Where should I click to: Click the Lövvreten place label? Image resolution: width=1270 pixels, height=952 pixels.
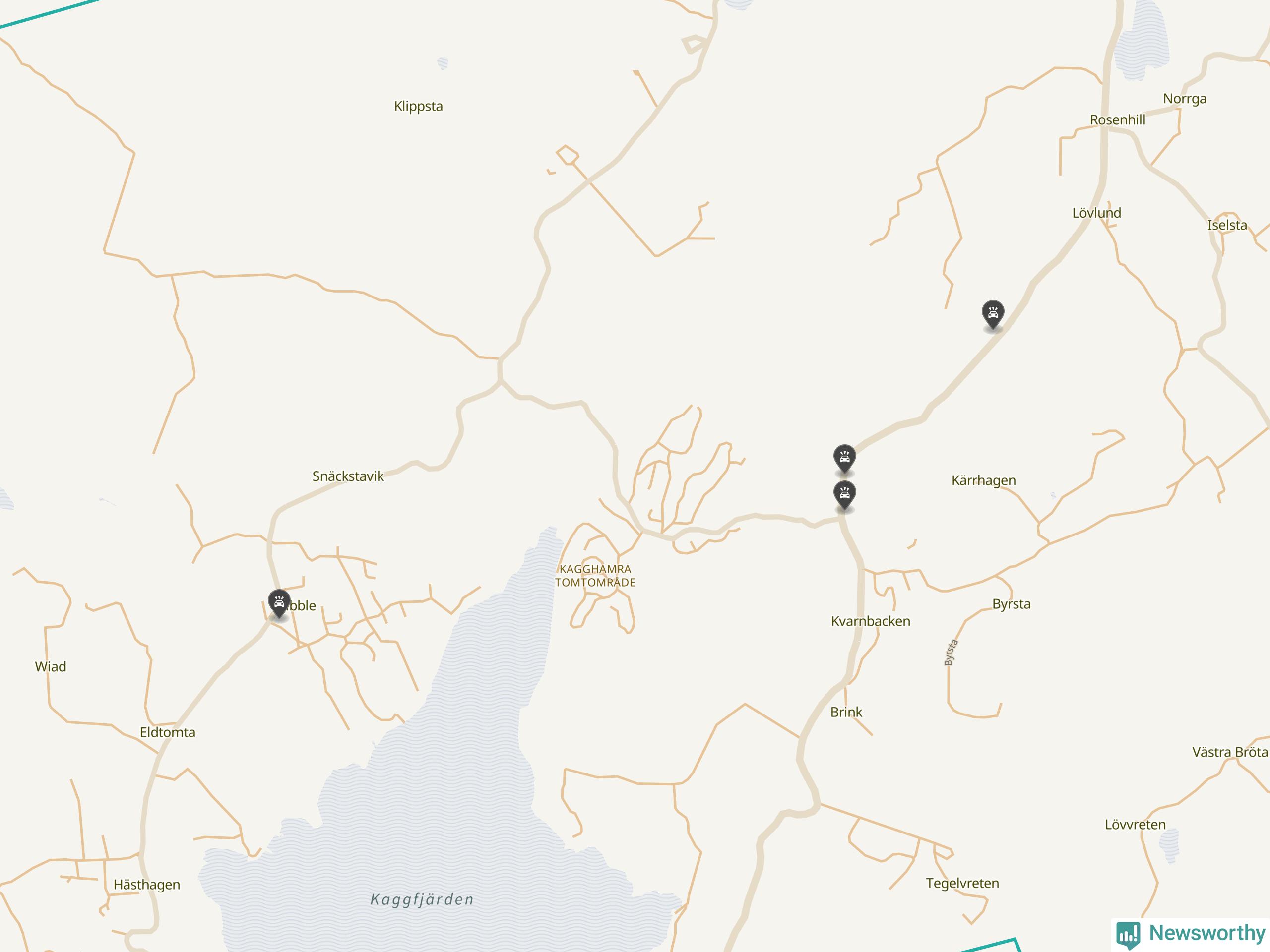pos(1135,825)
